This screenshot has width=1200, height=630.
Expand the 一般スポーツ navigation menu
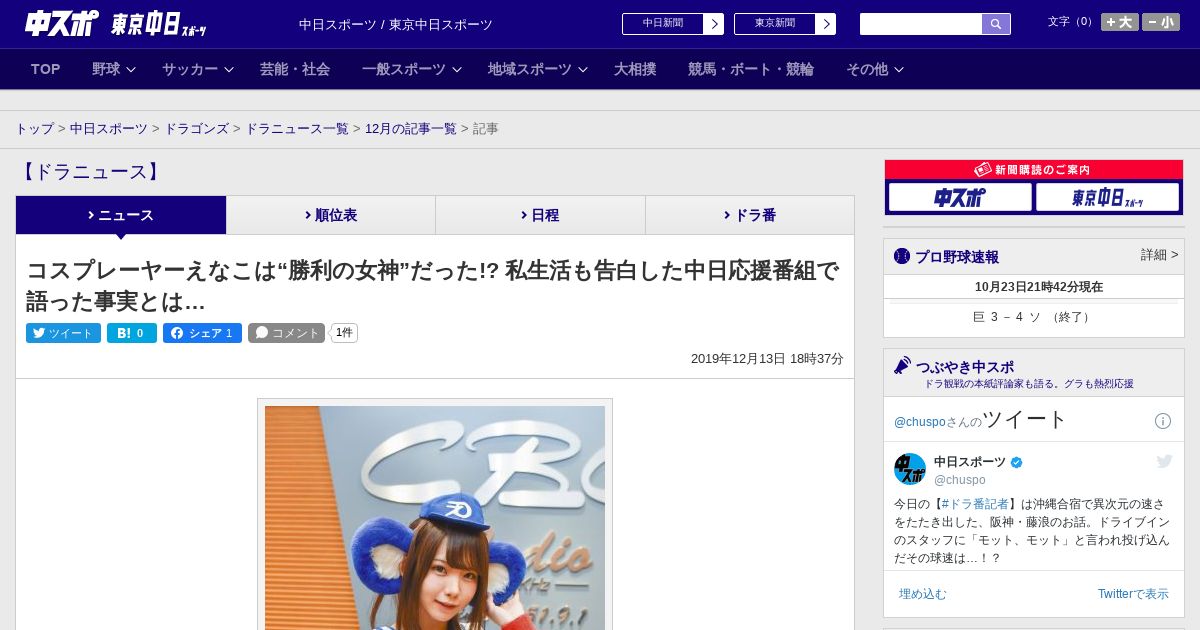[412, 69]
